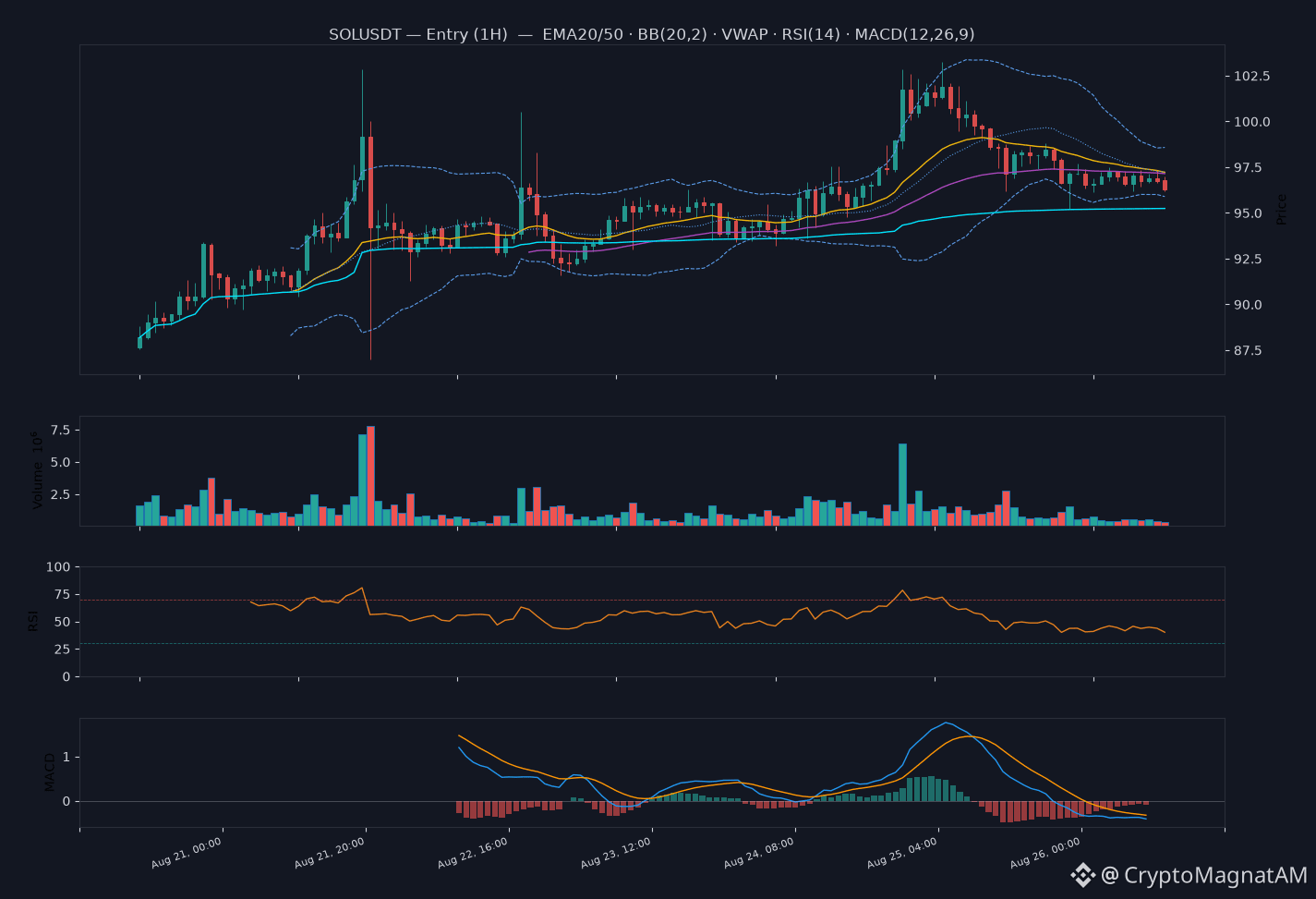This screenshot has width=1316, height=899.
Task: Select the 'Aug 22, 16:00' date label
Action: [474, 854]
